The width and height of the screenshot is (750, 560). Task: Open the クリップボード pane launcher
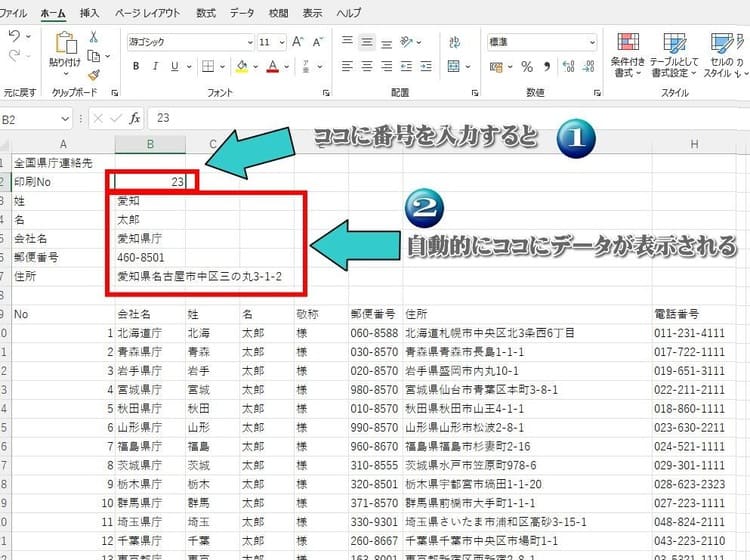114,93
